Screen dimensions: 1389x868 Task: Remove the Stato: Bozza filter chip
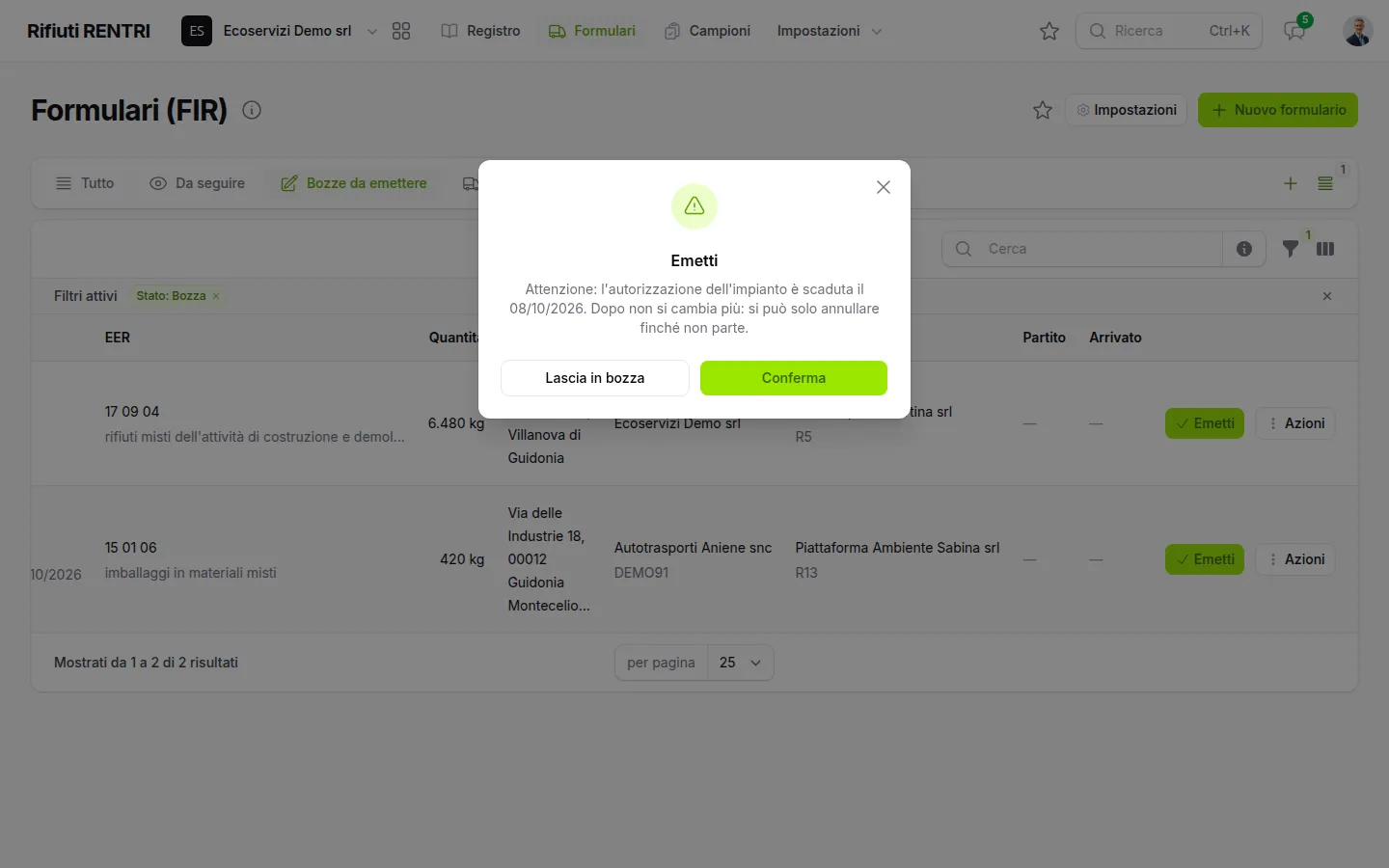[x=216, y=296]
